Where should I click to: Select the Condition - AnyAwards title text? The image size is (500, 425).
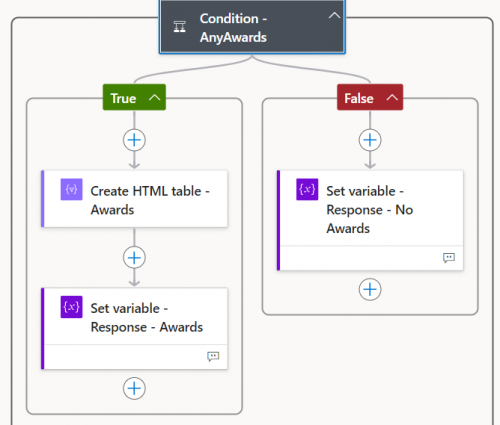(x=233, y=28)
